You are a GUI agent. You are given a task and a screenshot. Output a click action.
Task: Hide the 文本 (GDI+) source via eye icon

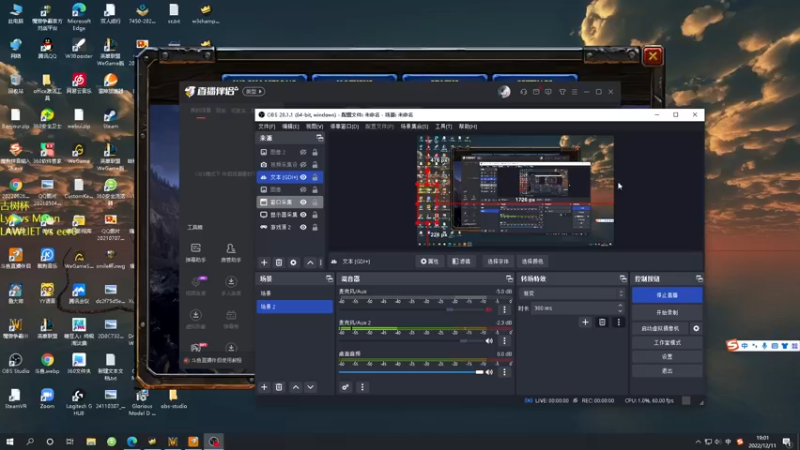tap(303, 177)
